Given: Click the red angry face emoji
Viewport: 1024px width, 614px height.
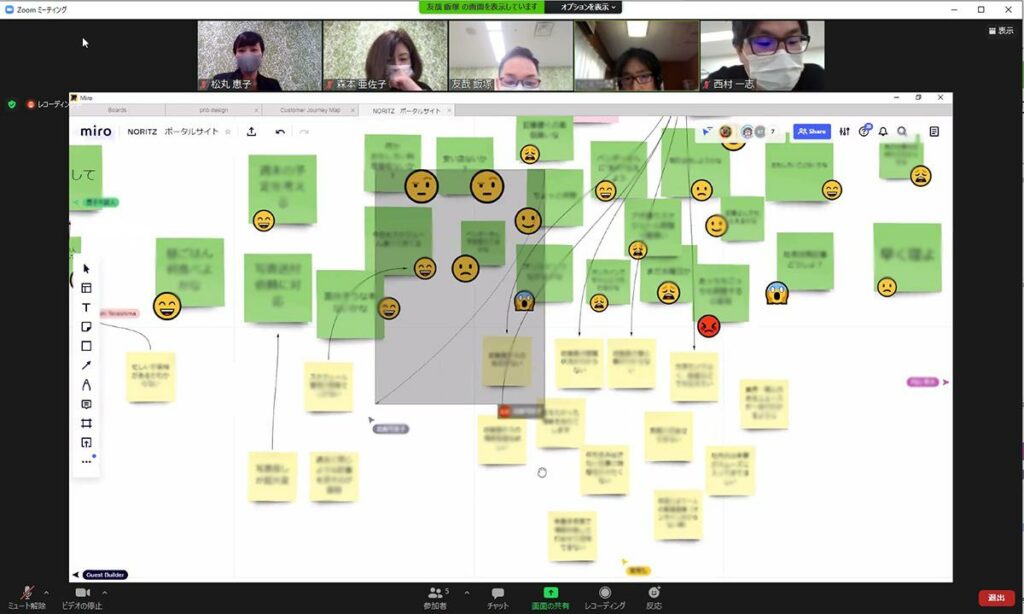Looking at the screenshot, I should [709, 325].
